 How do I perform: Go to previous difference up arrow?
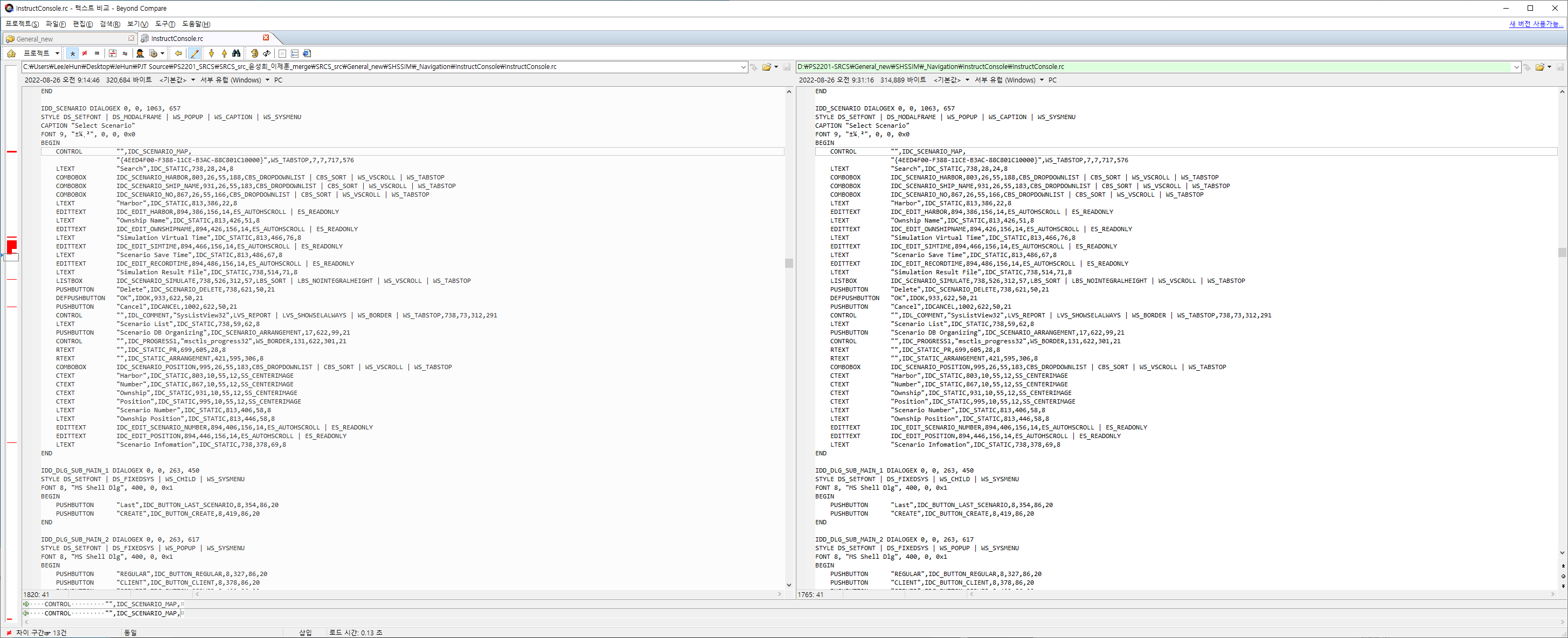pyautogui.click(x=224, y=53)
